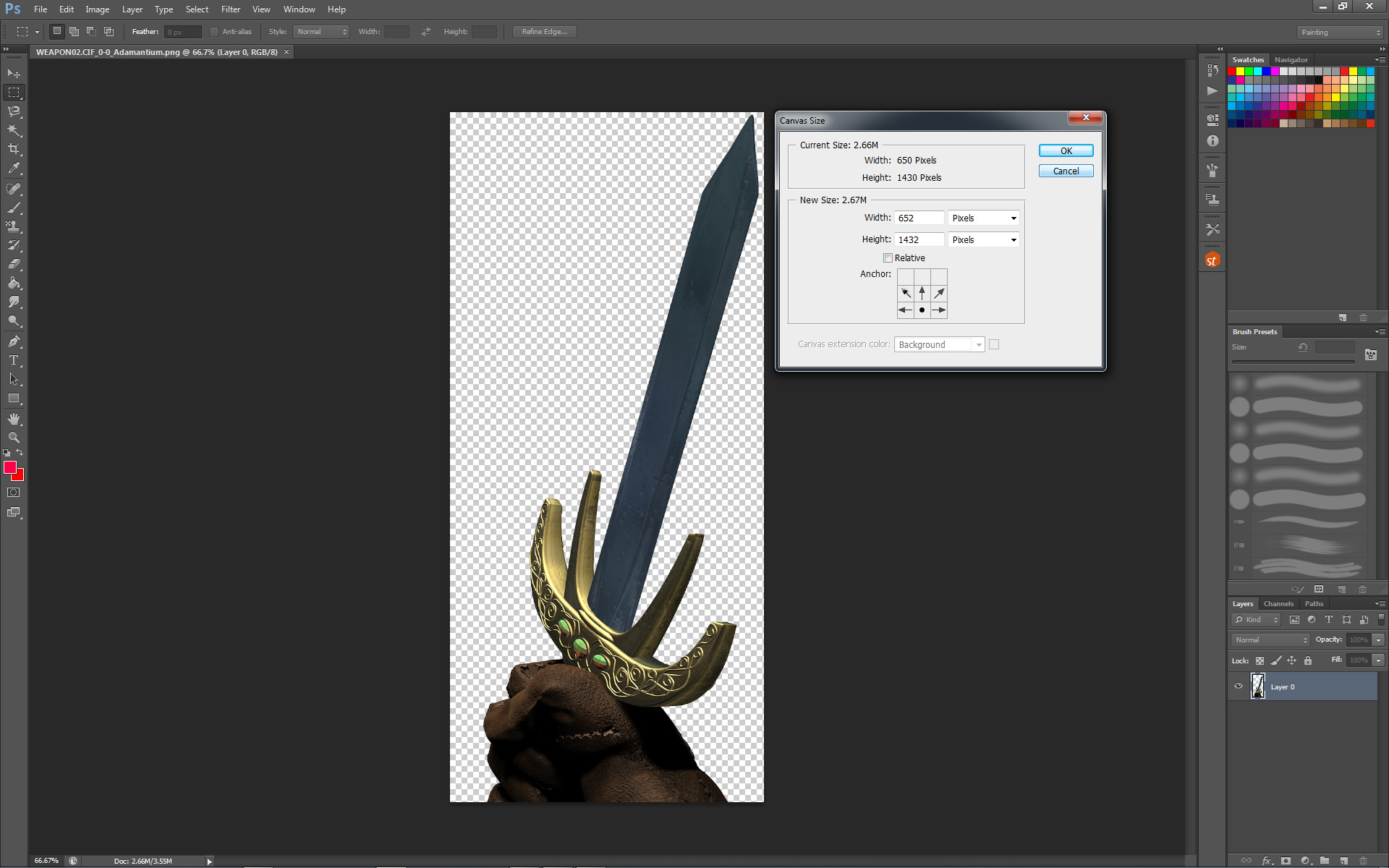Create a new group folder in Layers
The image size is (1389, 868).
pyautogui.click(x=1324, y=861)
